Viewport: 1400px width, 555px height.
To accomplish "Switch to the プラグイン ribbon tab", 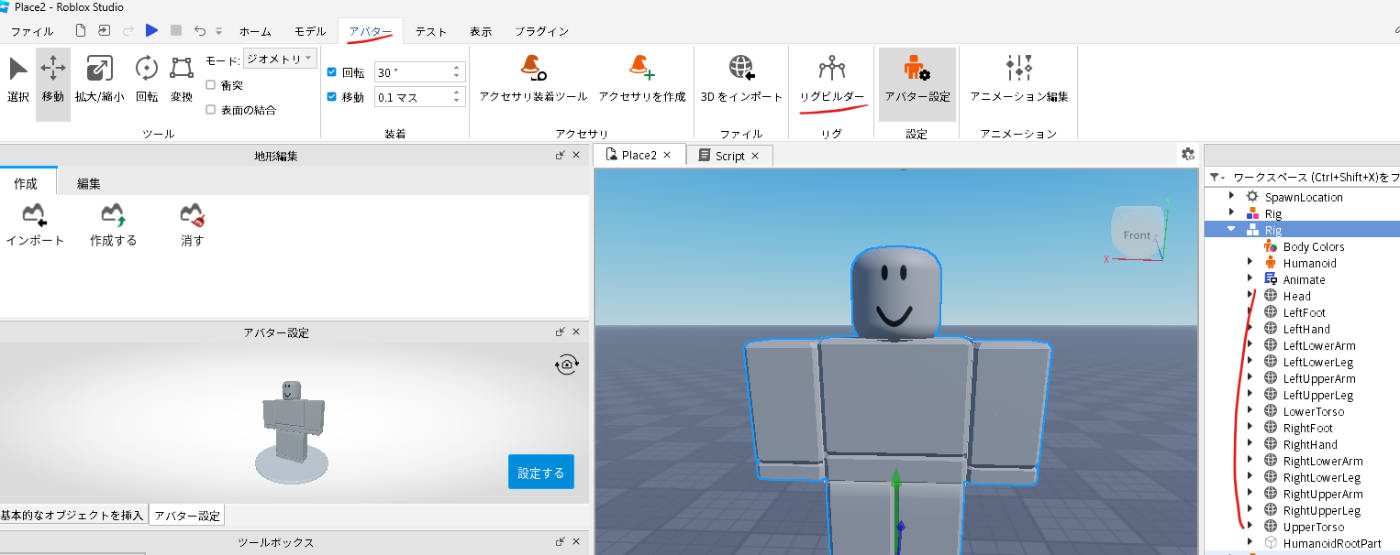I will 542,31.
